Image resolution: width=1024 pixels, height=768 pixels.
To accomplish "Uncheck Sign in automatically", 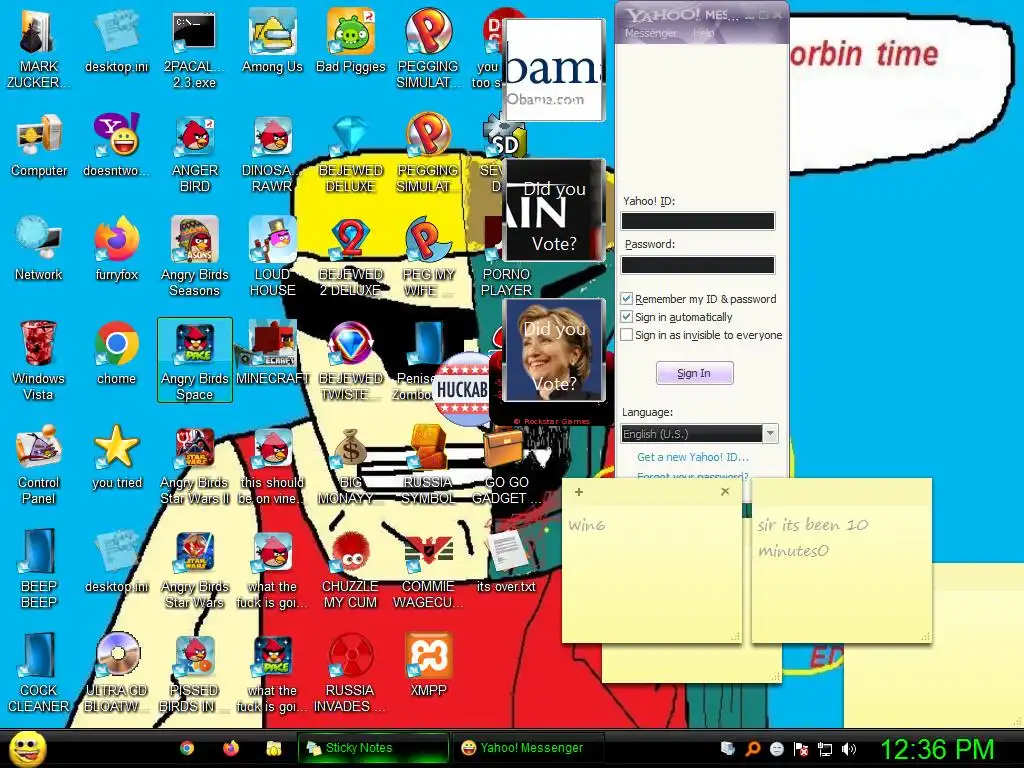I will tap(626, 317).
